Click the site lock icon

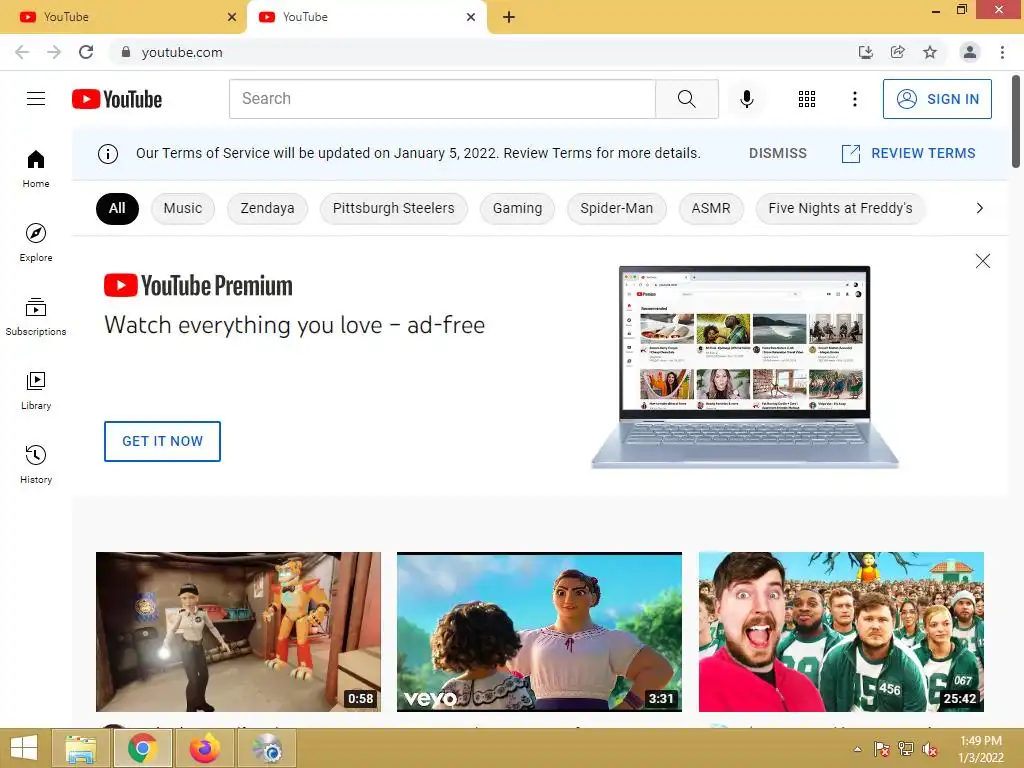tap(126, 52)
